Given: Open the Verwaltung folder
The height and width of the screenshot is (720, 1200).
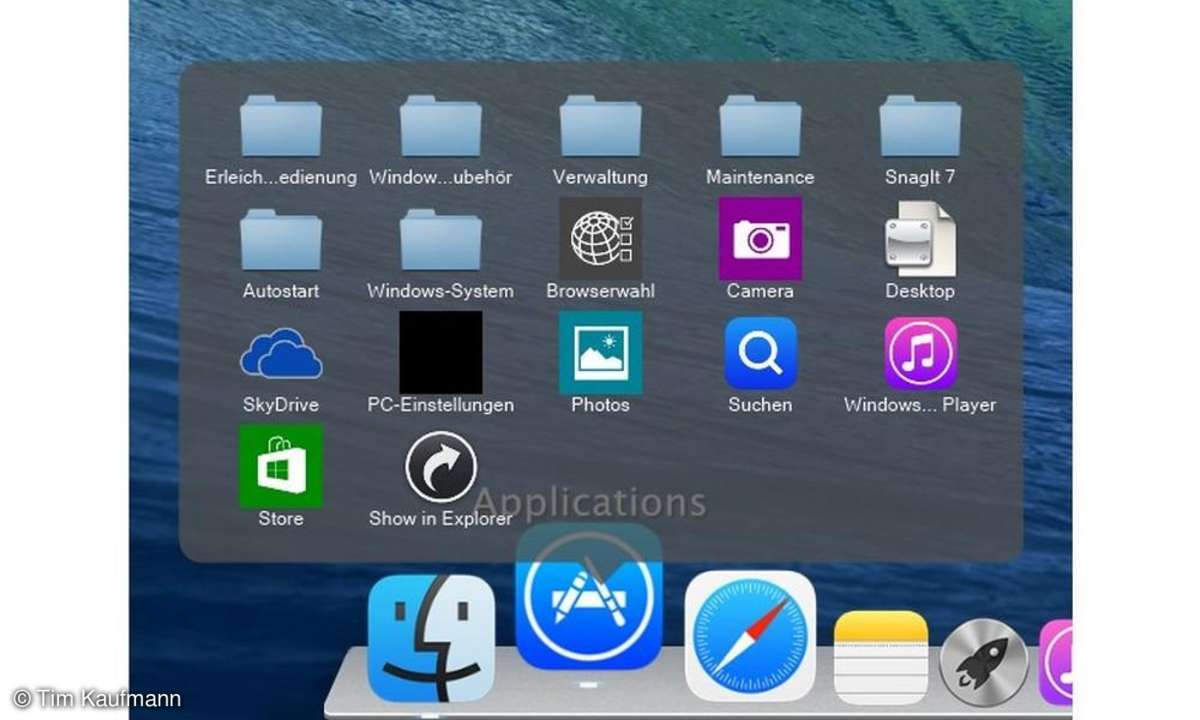Looking at the screenshot, I should click(x=600, y=126).
